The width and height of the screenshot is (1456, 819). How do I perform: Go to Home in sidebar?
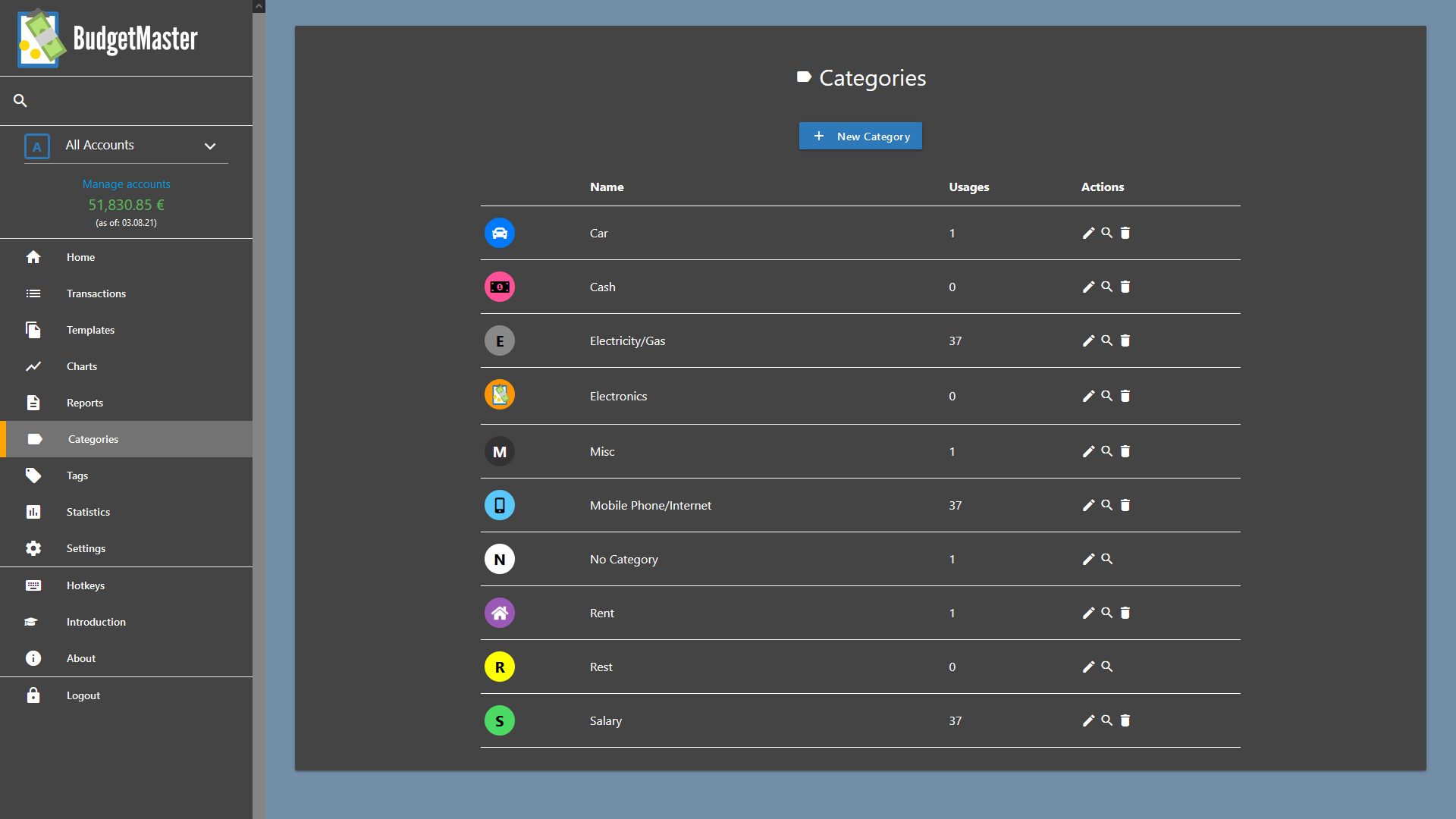[126, 257]
